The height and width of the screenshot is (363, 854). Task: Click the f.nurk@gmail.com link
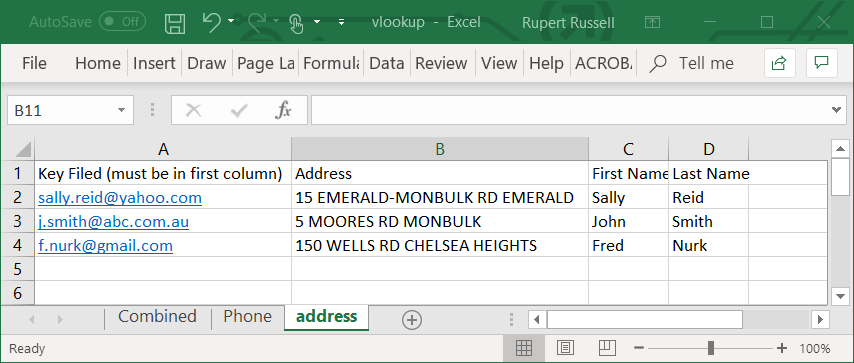pos(105,245)
